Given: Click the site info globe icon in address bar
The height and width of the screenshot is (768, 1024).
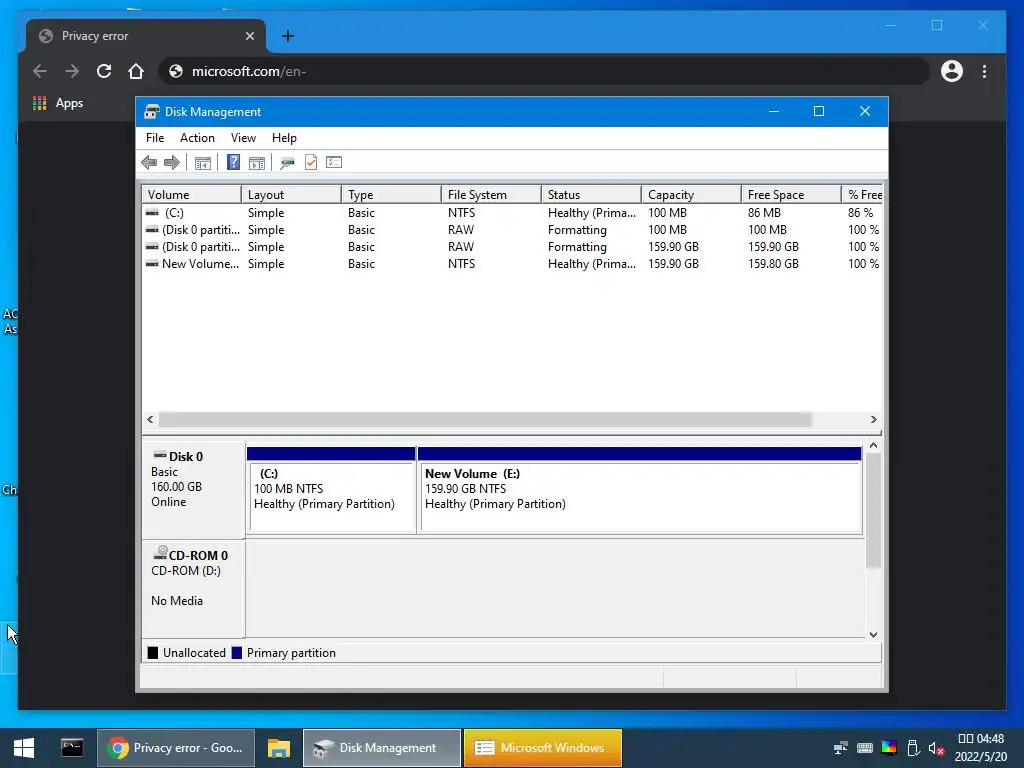Looking at the screenshot, I should [x=176, y=71].
